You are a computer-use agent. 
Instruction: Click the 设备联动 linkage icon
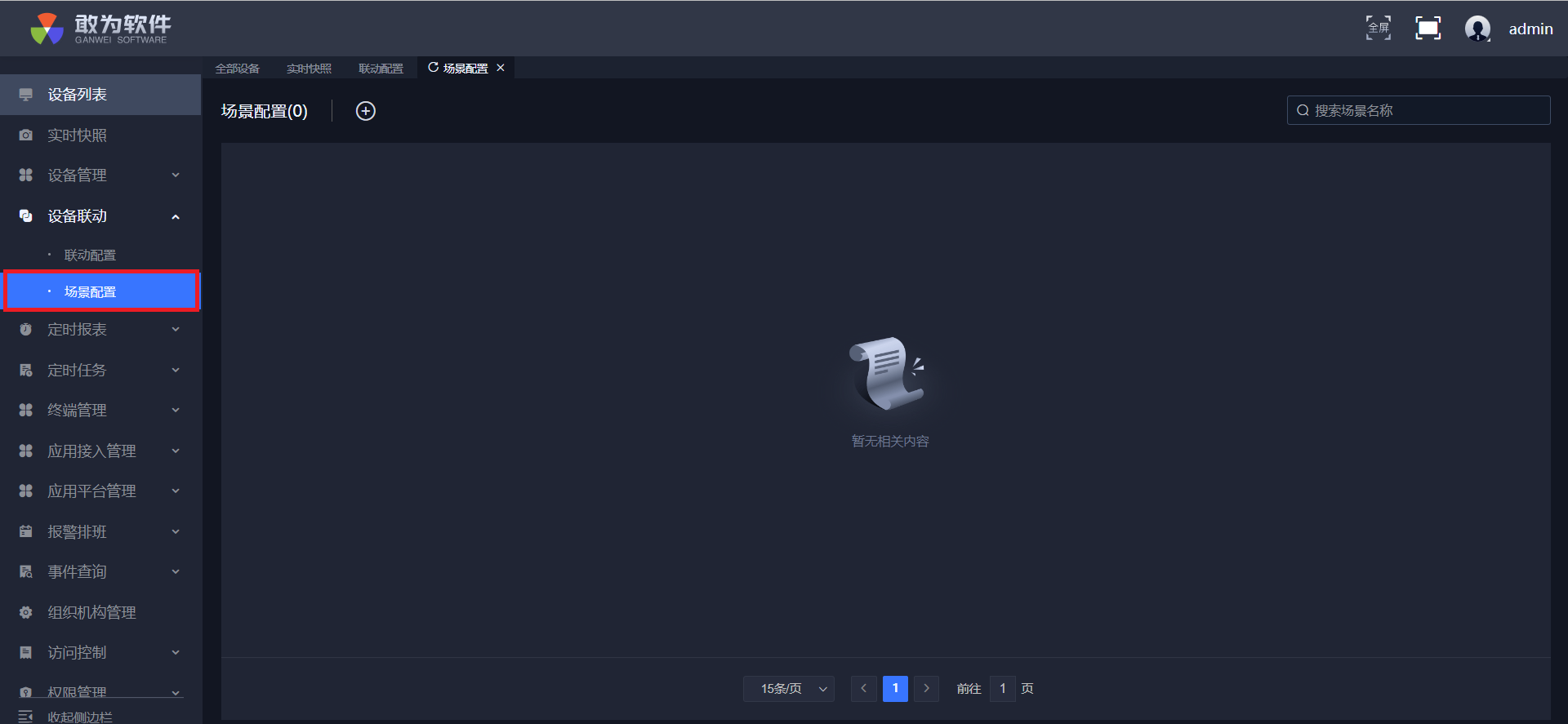coord(26,216)
